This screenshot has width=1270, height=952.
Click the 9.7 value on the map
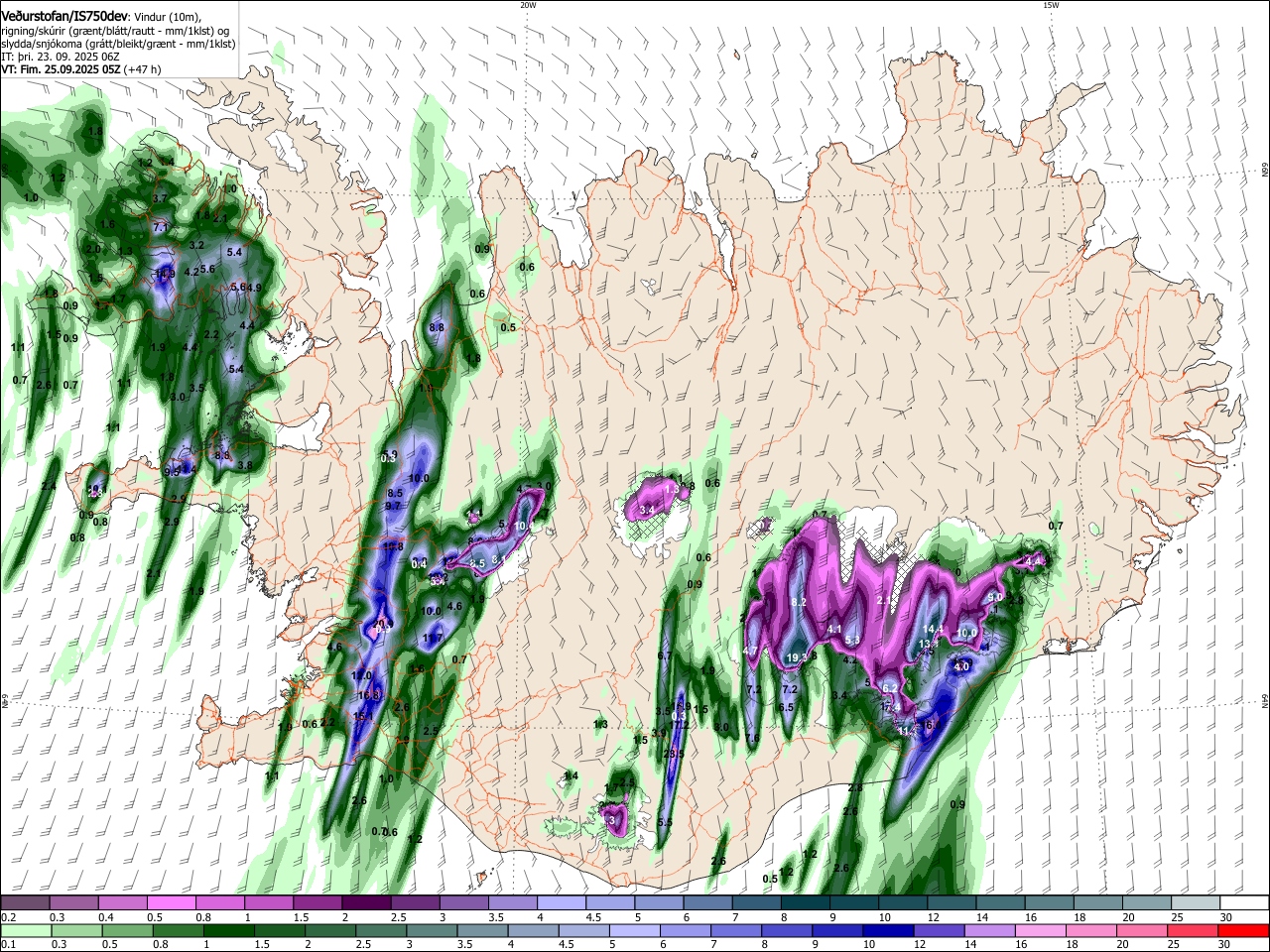coord(393,505)
